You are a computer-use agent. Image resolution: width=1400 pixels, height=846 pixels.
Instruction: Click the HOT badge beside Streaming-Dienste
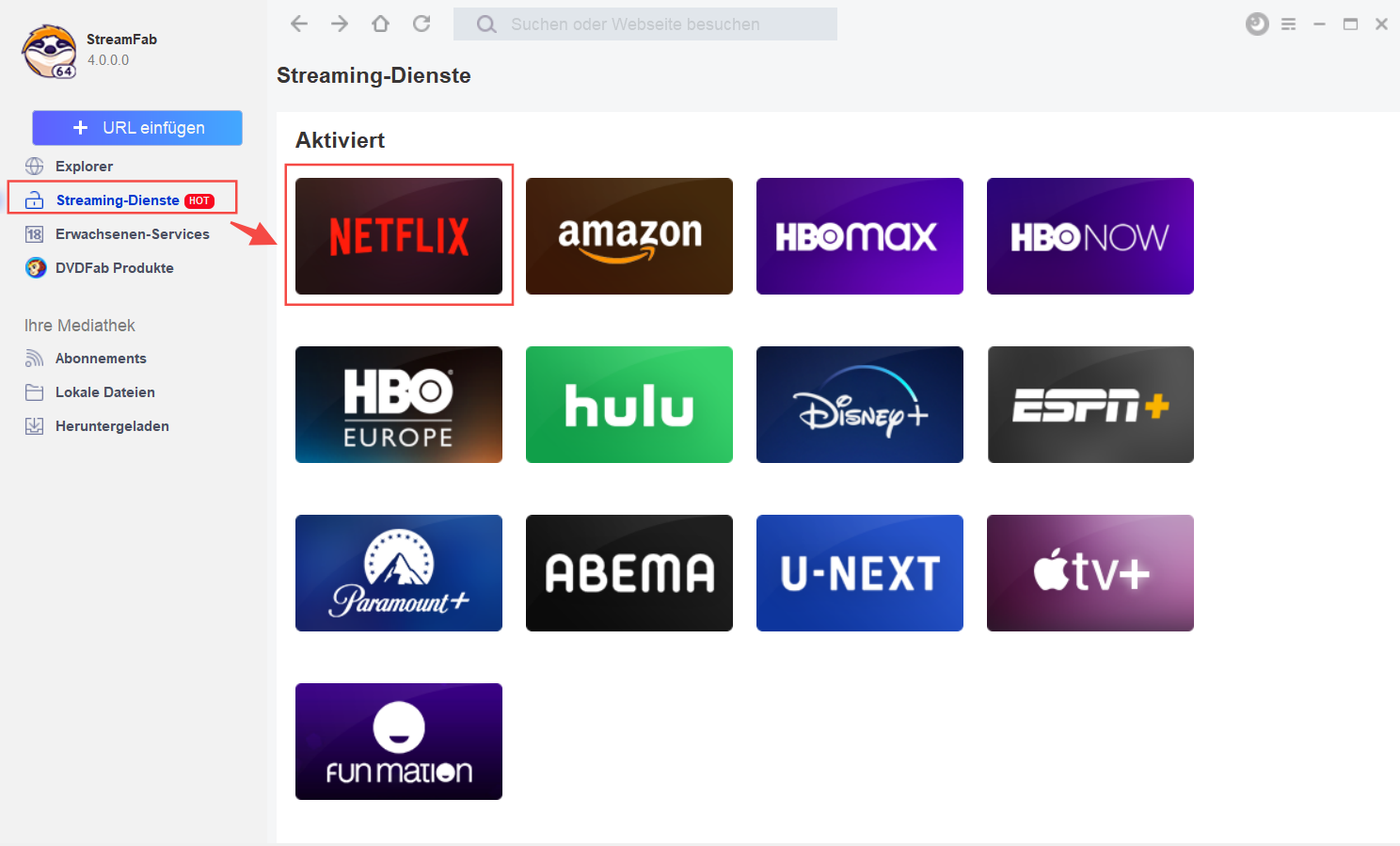click(199, 200)
